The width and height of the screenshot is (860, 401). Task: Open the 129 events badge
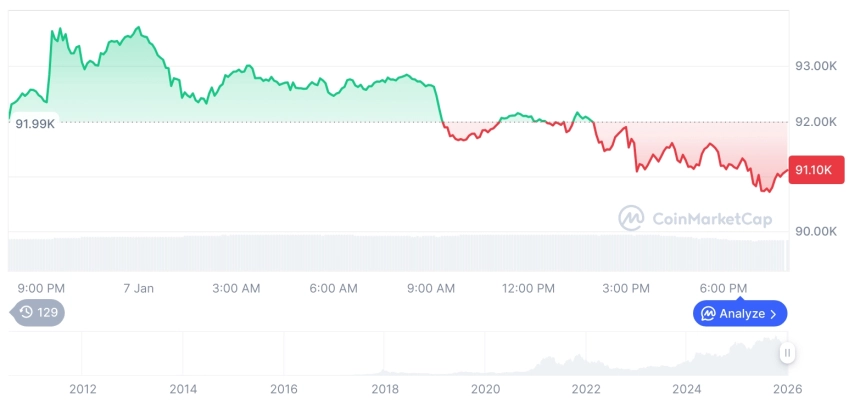[38, 312]
